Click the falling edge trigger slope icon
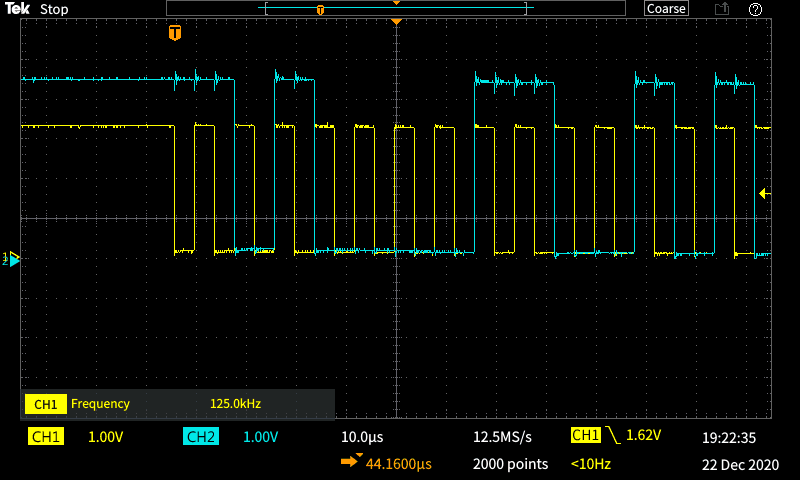Image resolution: width=800 pixels, height=480 pixels. (x=612, y=436)
